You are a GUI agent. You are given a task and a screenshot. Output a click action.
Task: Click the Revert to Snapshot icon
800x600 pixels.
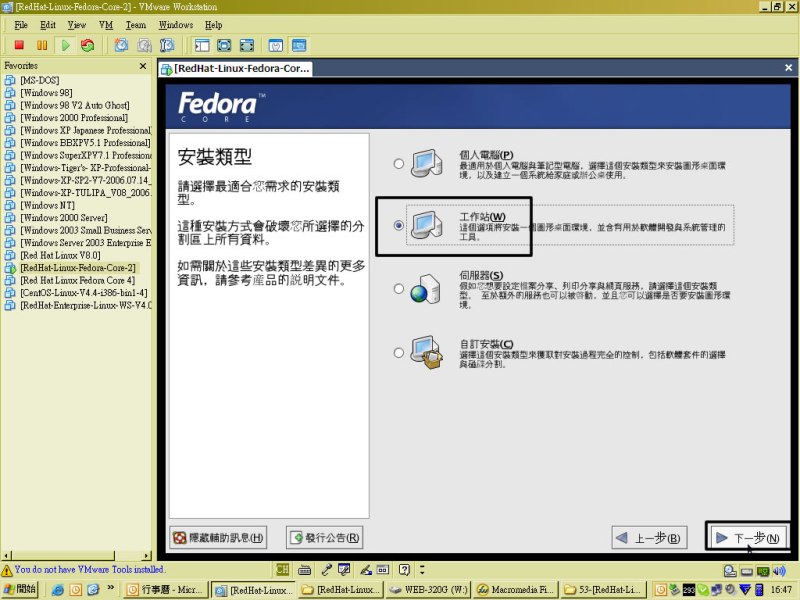[144, 45]
